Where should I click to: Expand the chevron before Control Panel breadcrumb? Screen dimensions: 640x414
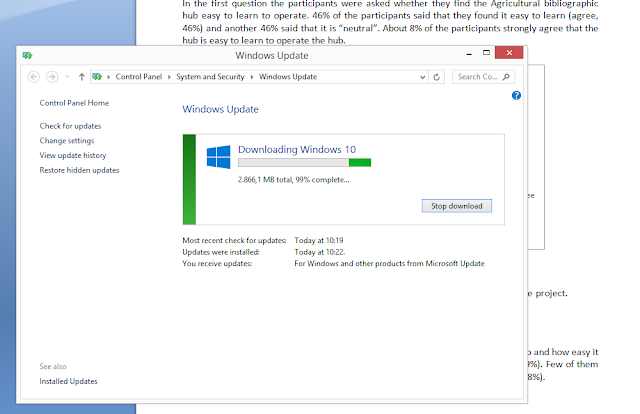click(x=109, y=77)
